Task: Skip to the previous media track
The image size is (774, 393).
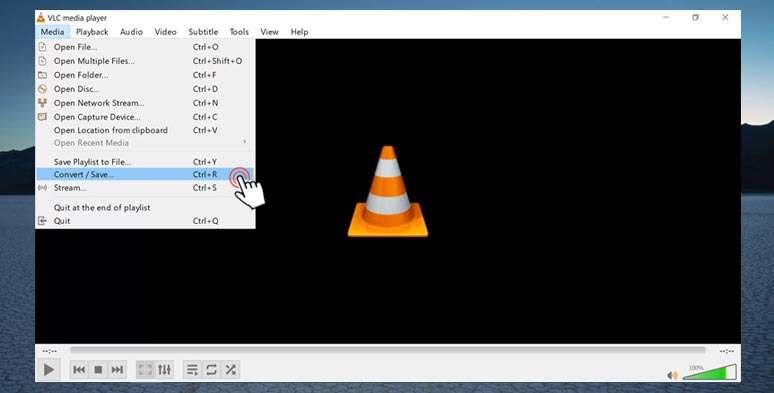Action: coord(79,369)
